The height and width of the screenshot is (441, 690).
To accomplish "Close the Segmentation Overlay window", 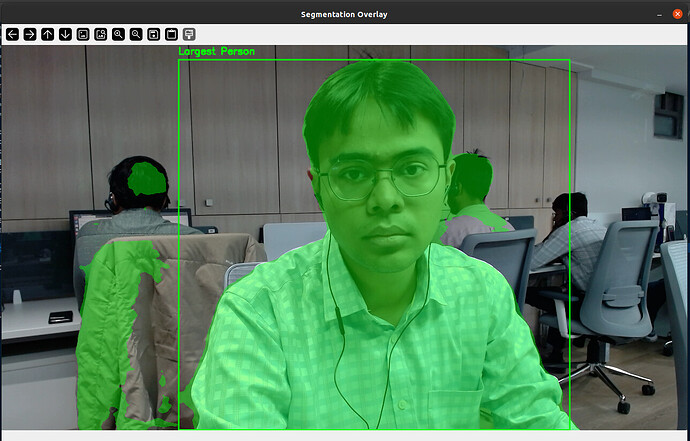I will pyautogui.click(x=677, y=13).
